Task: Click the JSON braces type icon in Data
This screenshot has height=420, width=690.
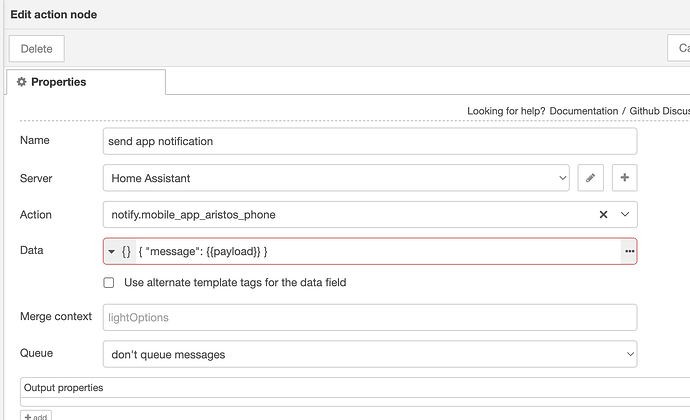Action: pyautogui.click(x=127, y=251)
